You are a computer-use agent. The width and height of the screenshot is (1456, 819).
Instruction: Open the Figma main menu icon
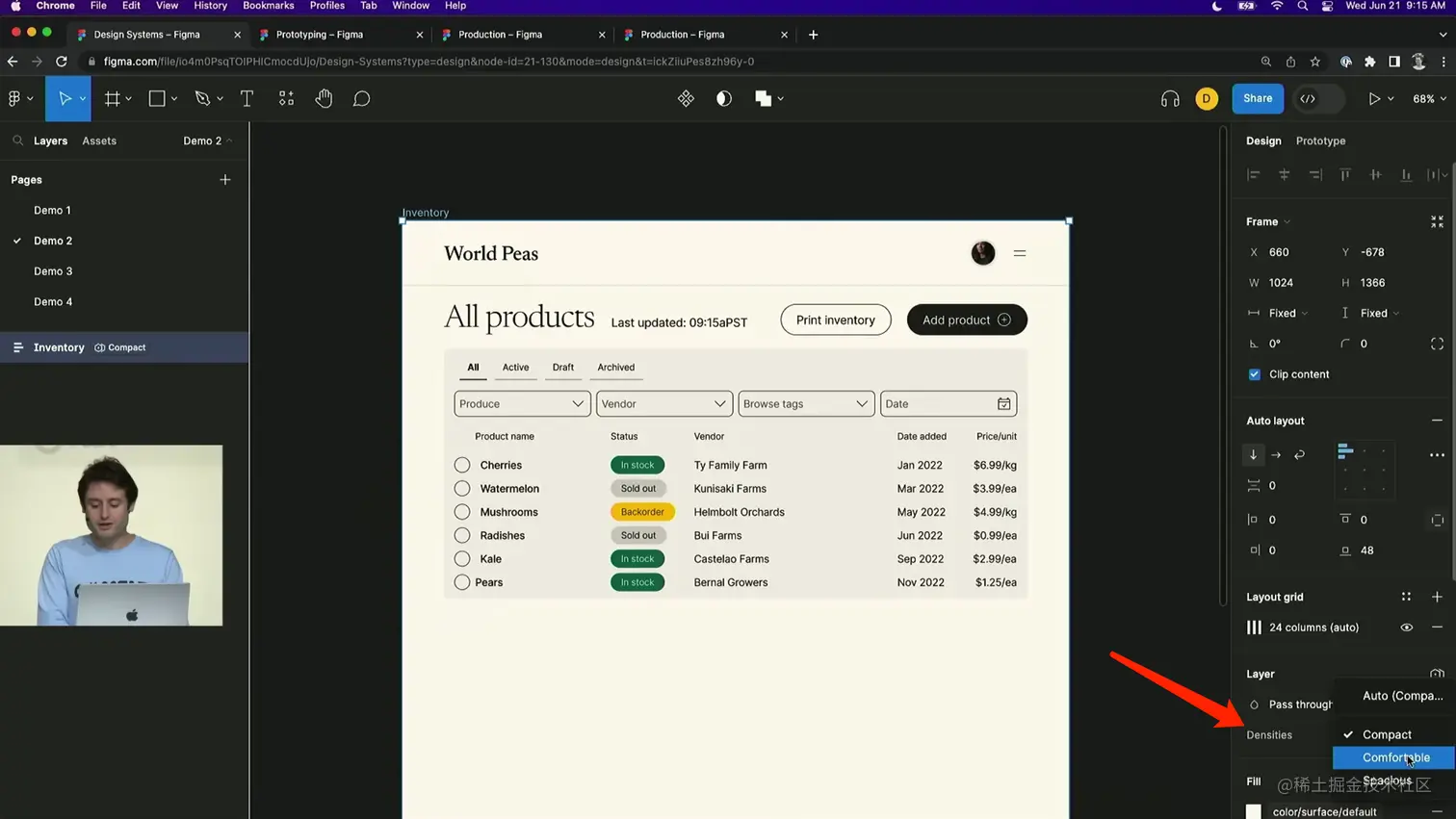pyautogui.click(x=14, y=98)
